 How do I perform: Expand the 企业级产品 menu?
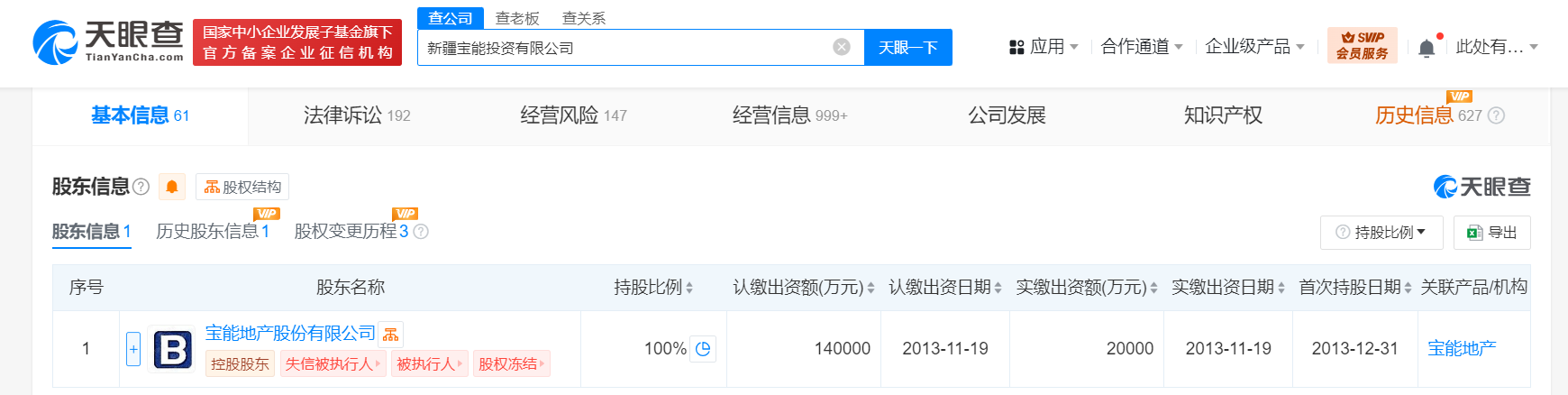[x=1254, y=46]
